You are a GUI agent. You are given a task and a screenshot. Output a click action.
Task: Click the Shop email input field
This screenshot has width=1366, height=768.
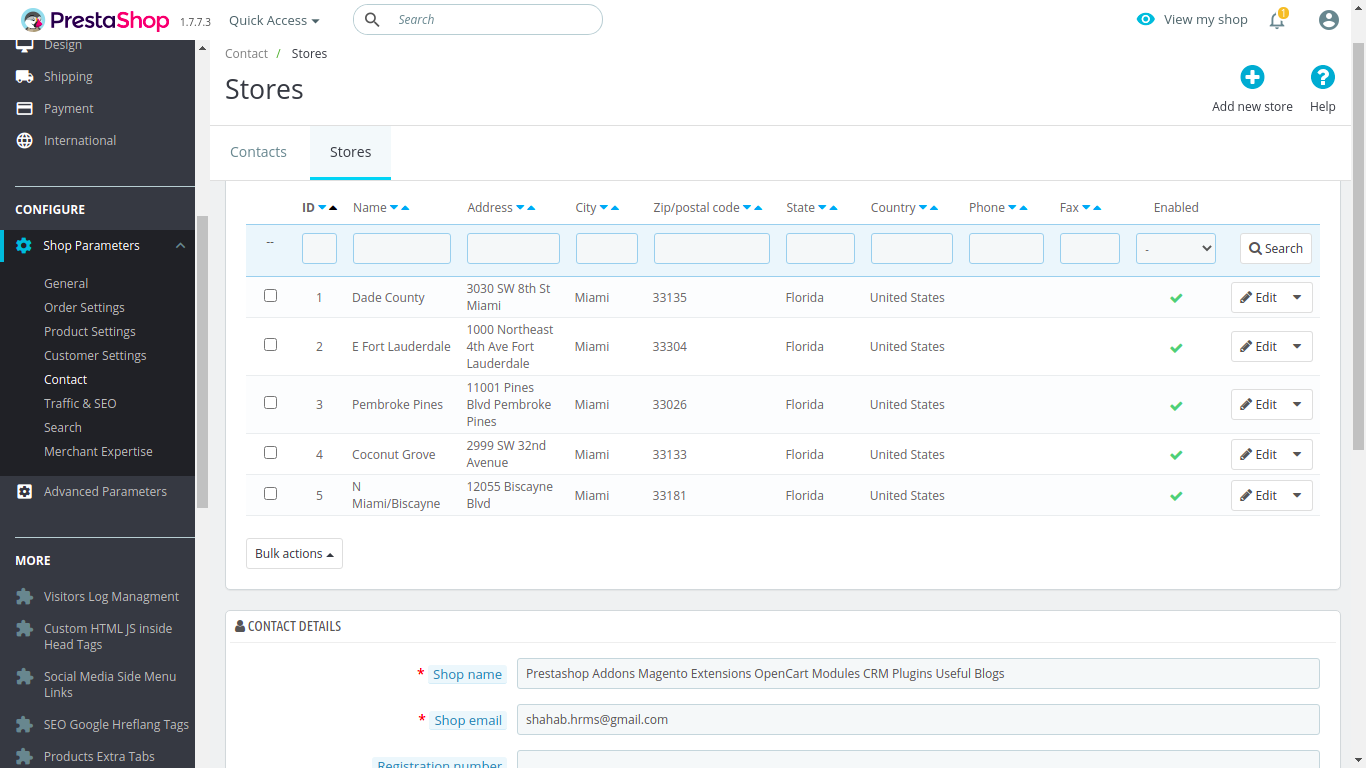918,719
